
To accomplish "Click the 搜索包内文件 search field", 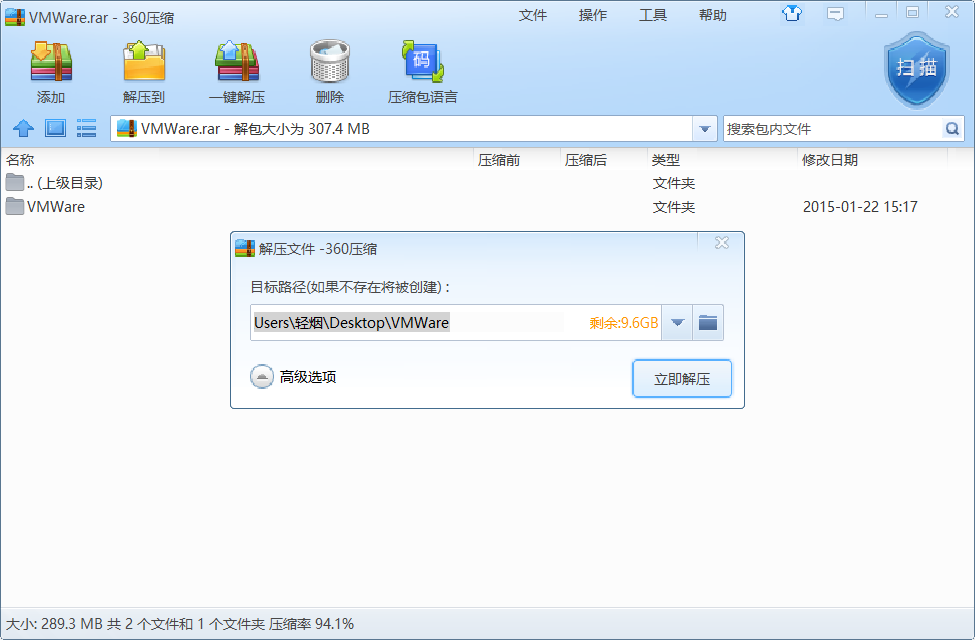I will coord(832,129).
